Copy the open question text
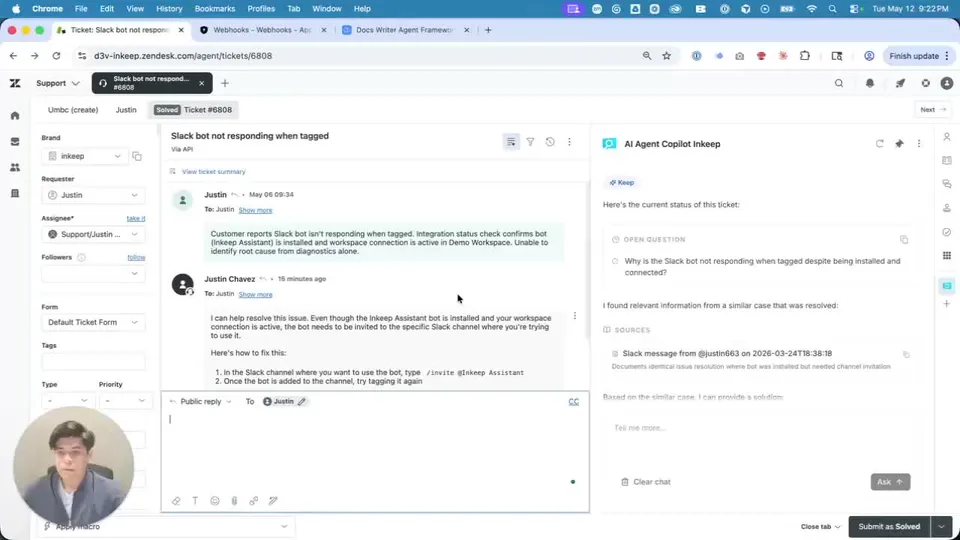This screenshot has height=540, width=960. click(904, 239)
